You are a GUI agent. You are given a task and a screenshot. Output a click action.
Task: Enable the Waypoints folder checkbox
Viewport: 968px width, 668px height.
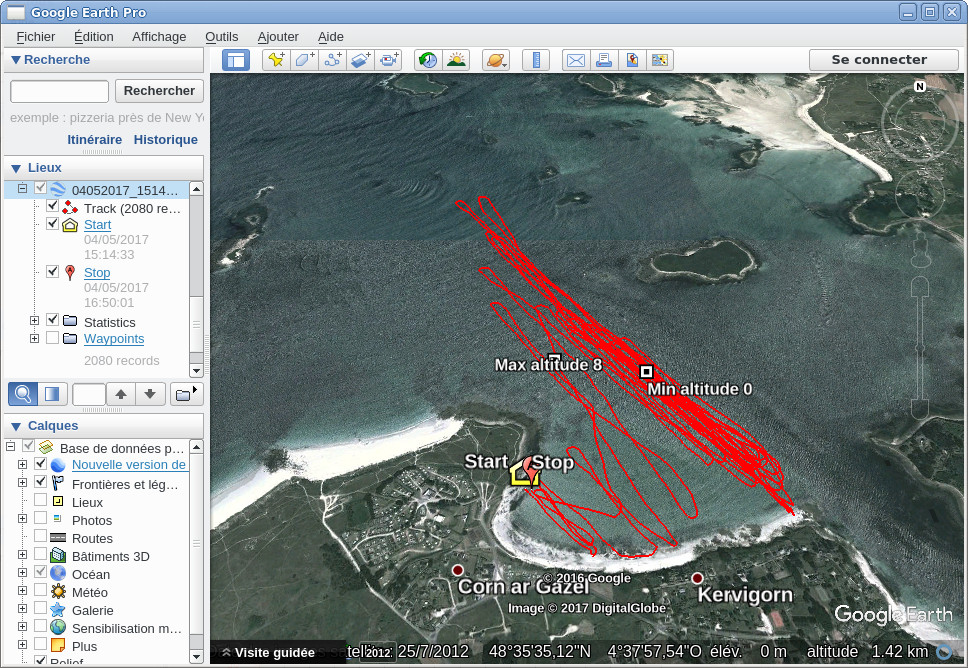click(x=52, y=338)
